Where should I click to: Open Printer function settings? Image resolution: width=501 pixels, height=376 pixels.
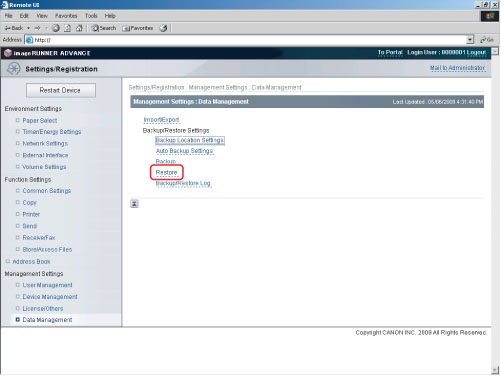click(31, 214)
